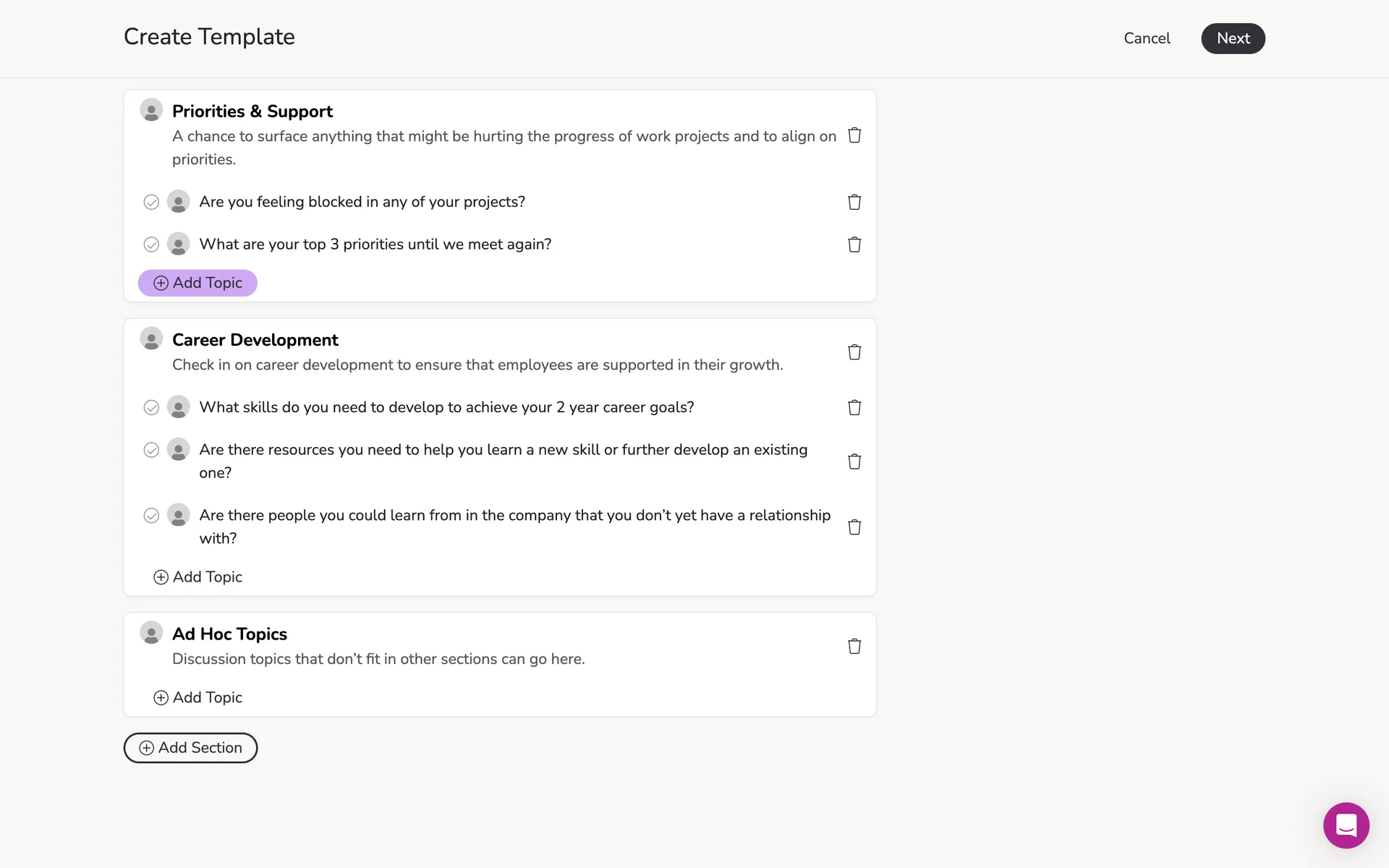Add a topic under Career Development

197,577
